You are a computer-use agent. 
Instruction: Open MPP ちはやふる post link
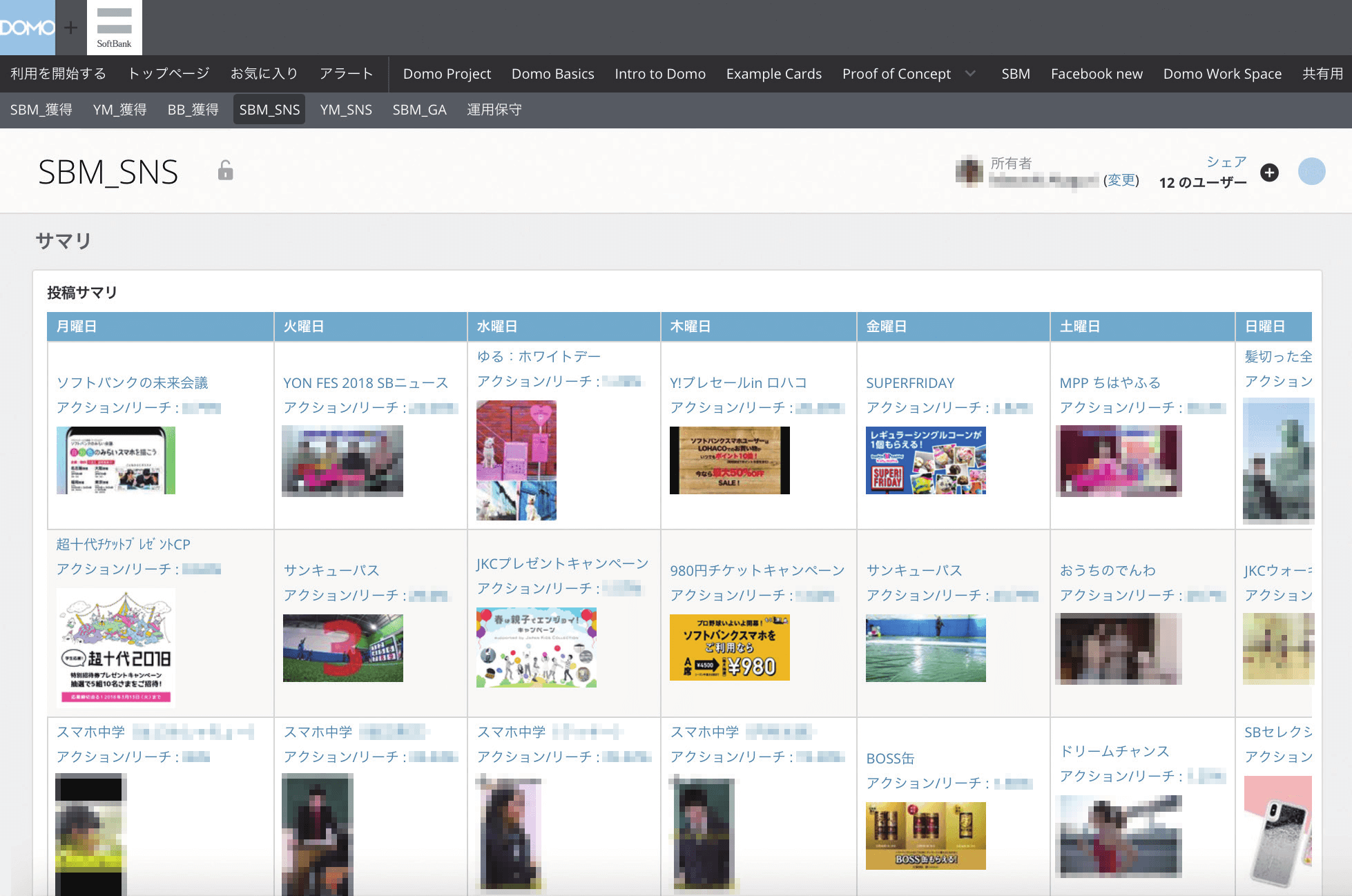click(1110, 382)
